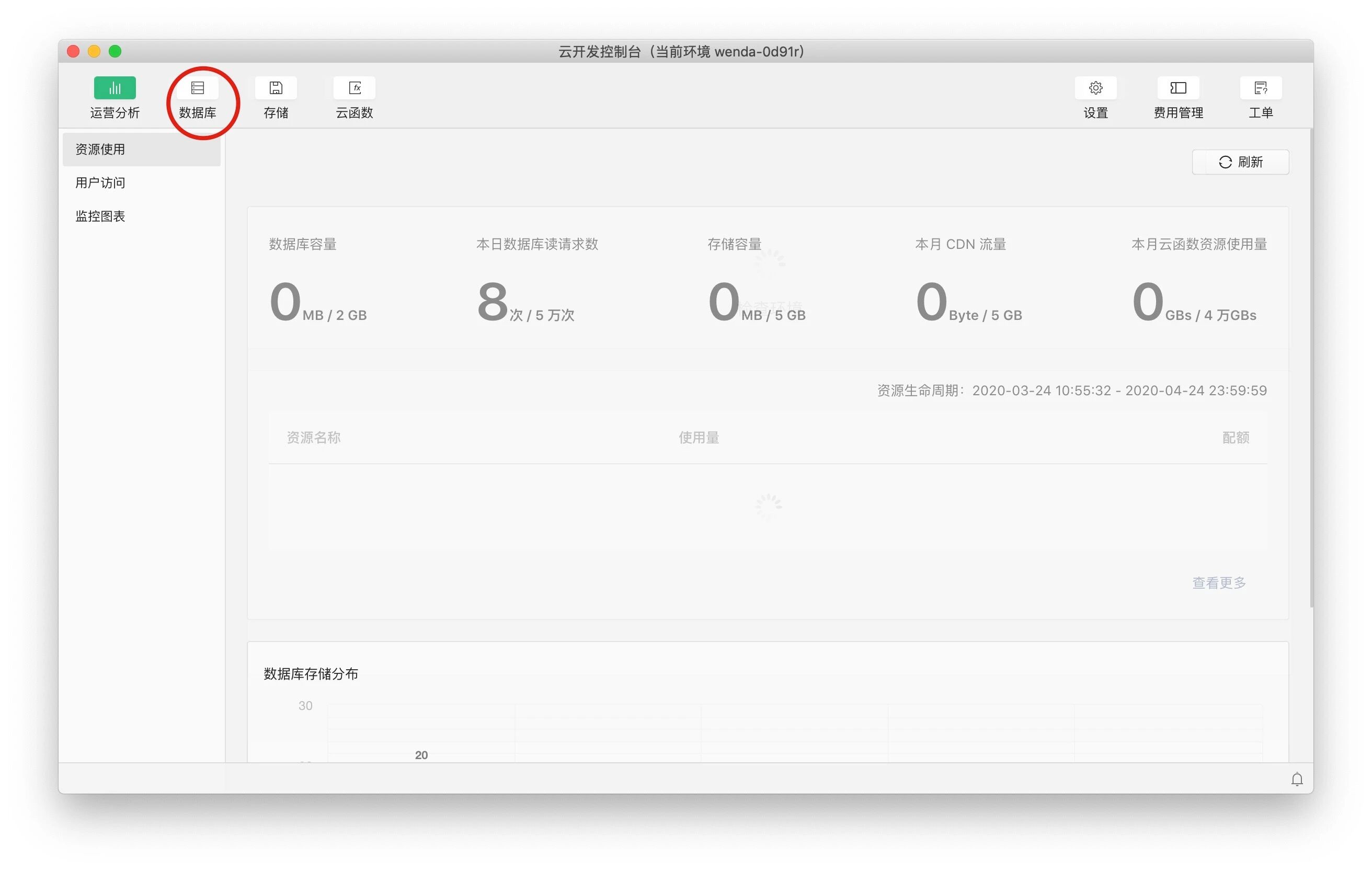Viewport: 1372px width, 871px height.
Task: Open the 工单 ticket icon
Action: tap(1260, 88)
